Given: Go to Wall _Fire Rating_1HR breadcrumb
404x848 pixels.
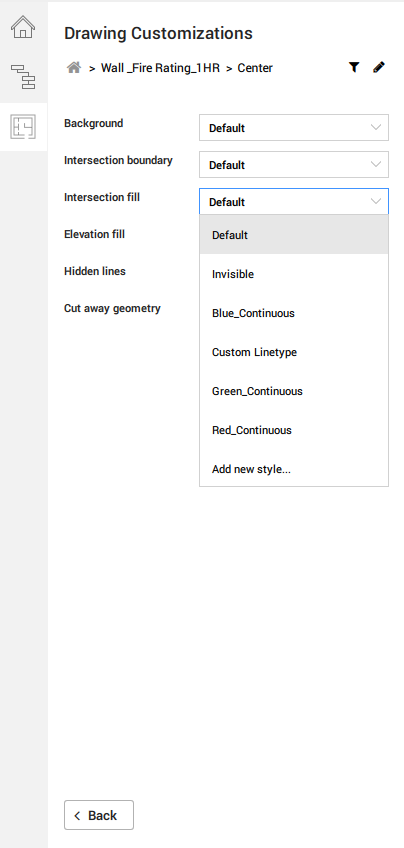Looking at the screenshot, I should click(160, 68).
